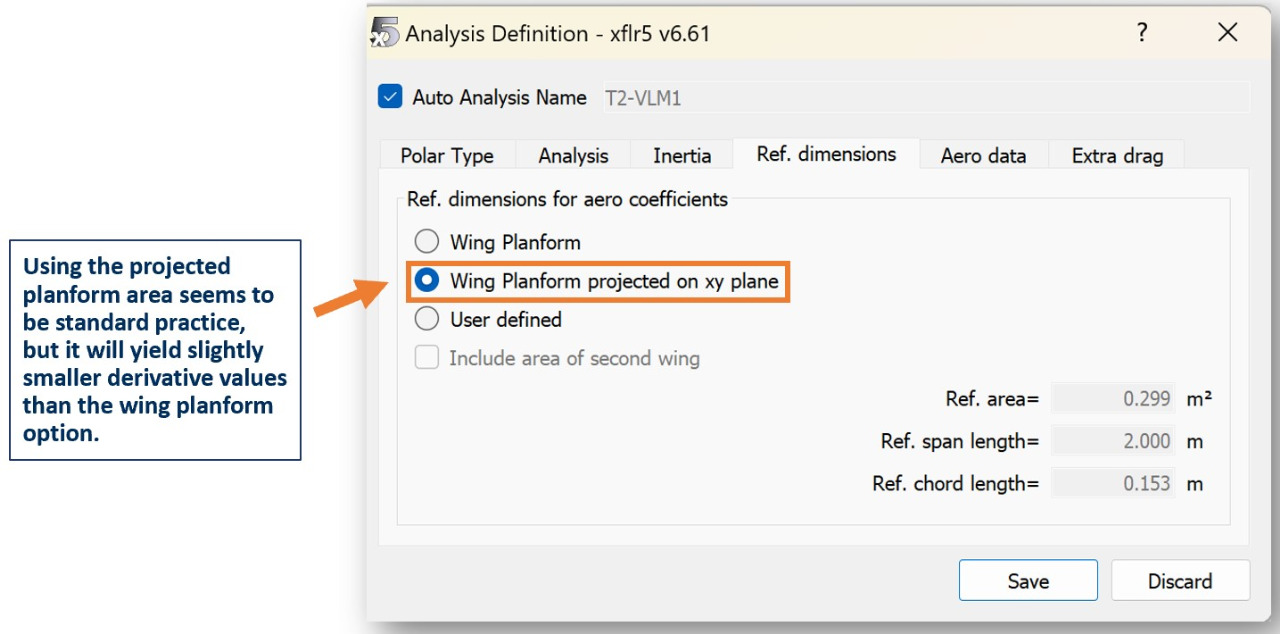Uncheck the Auto Analysis Name checkbox

(390, 97)
